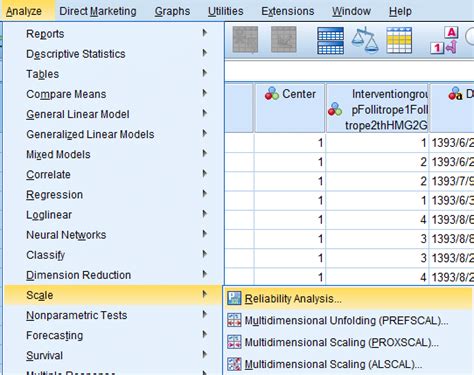Expand the Classify submenu
474x375 pixels.
click(x=113, y=255)
